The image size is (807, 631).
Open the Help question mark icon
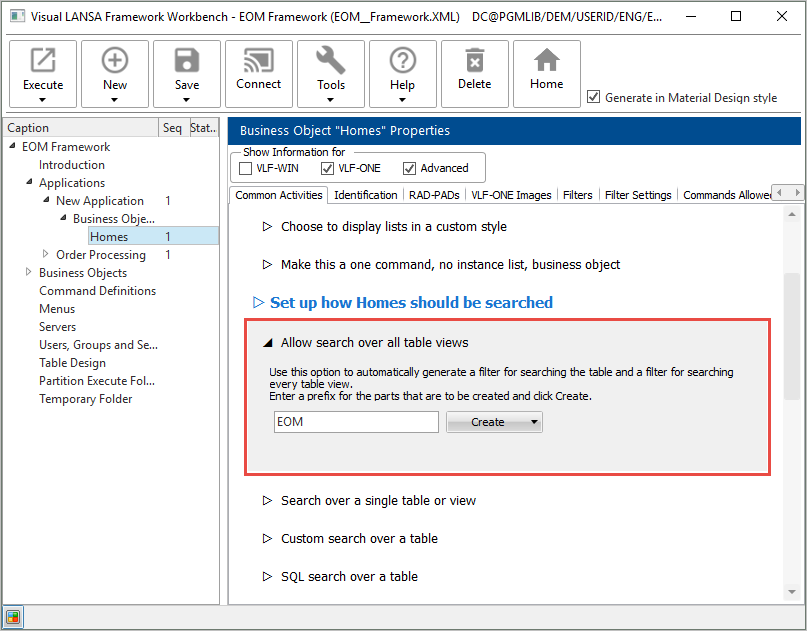(x=402, y=62)
